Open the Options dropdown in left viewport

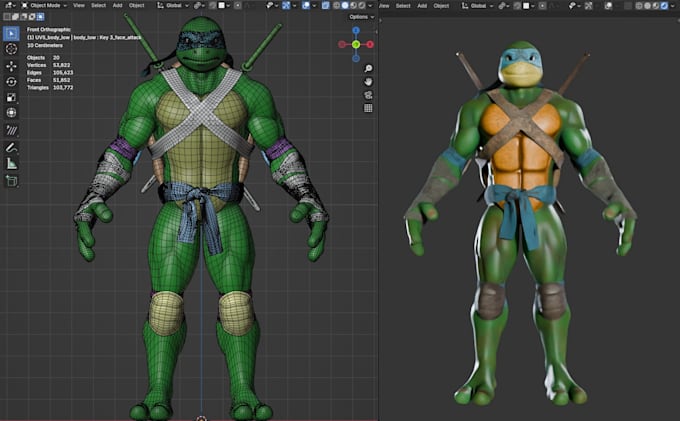(361, 17)
